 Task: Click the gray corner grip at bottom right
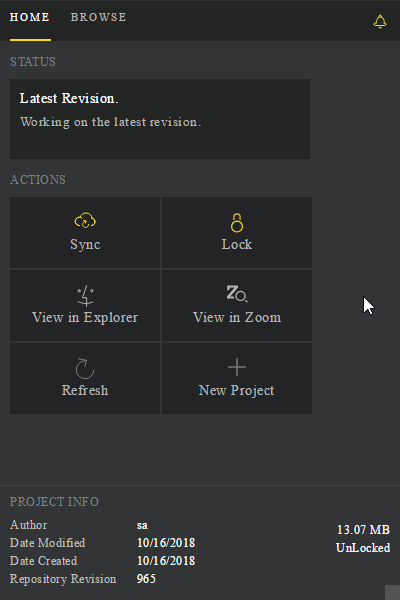click(392, 592)
